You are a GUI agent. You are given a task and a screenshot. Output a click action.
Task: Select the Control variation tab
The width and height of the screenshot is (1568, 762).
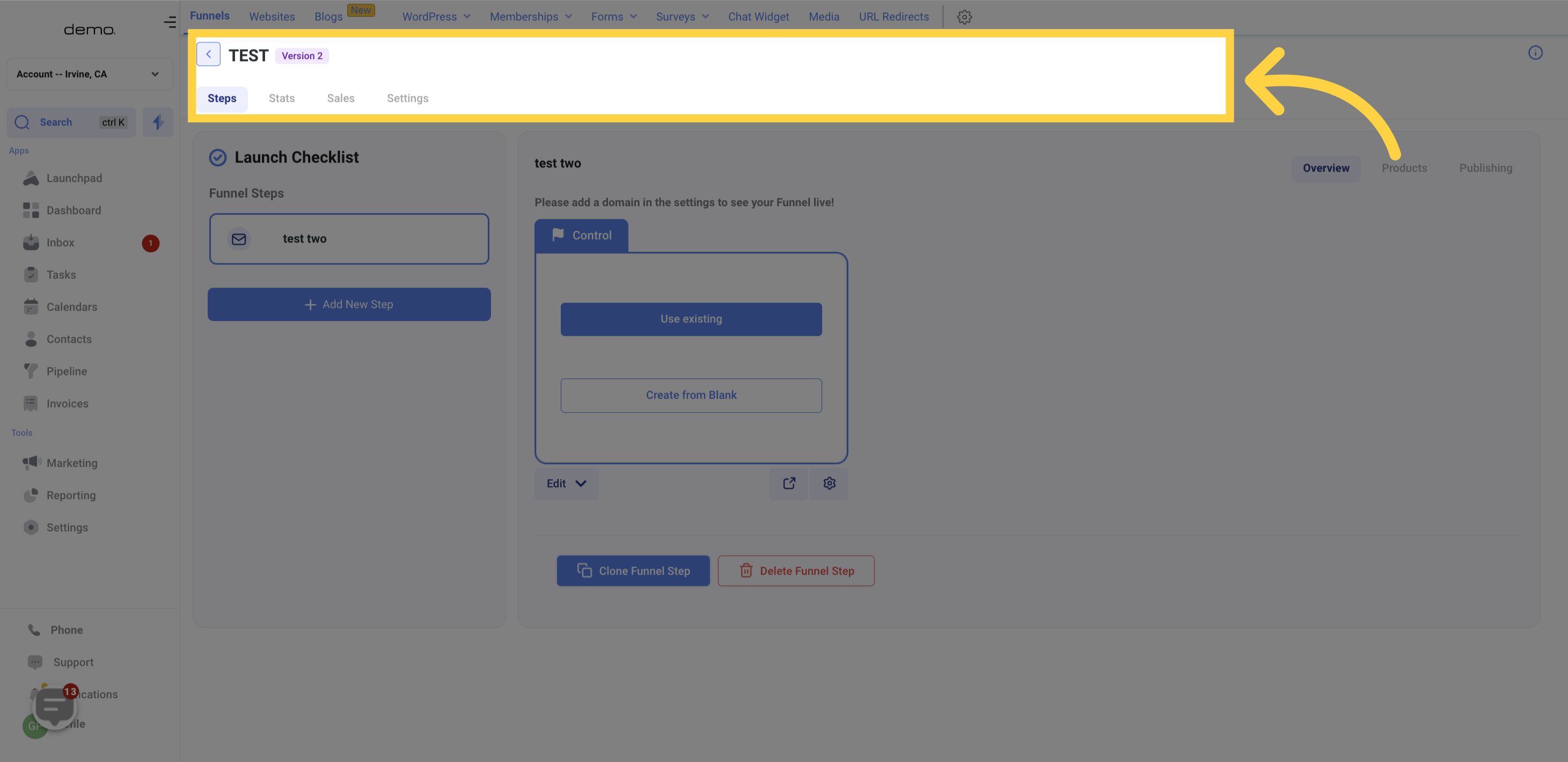581,236
